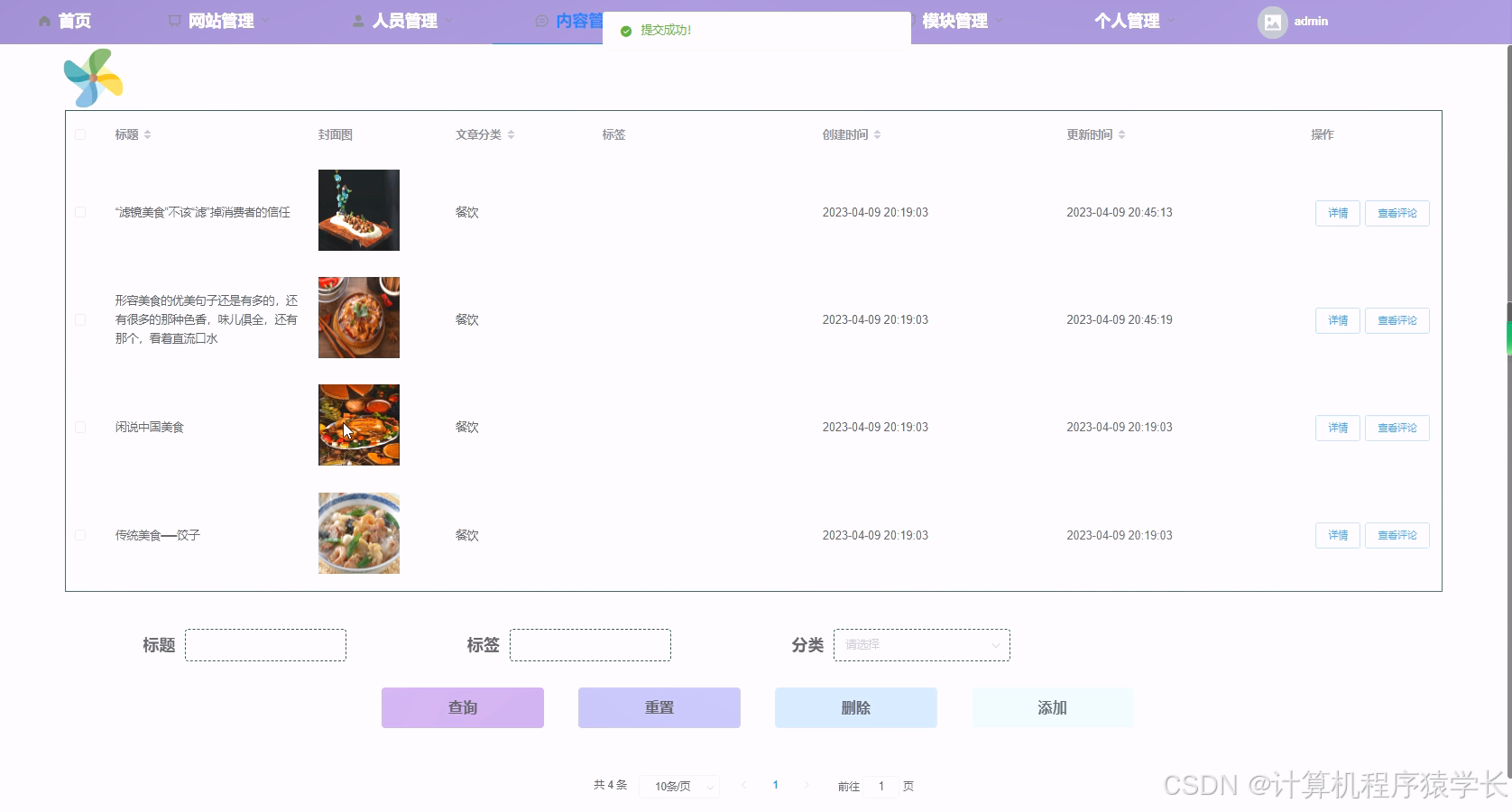Click 详情 for 形容美食的优美句子 article
This screenshot has width=1512, height=812.
click(x=1338, y=320)
